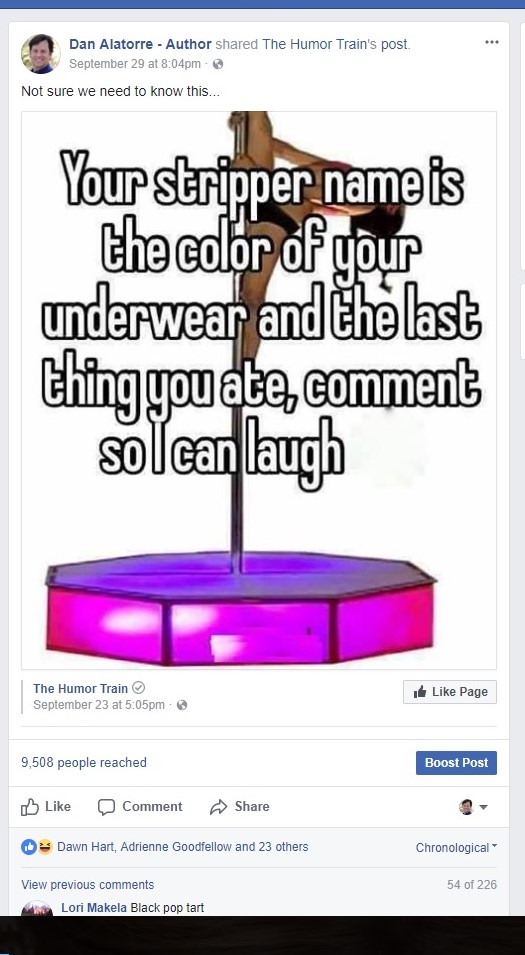Click the Boost Post button
The image size is (525, 955).
tap(456, 763)
